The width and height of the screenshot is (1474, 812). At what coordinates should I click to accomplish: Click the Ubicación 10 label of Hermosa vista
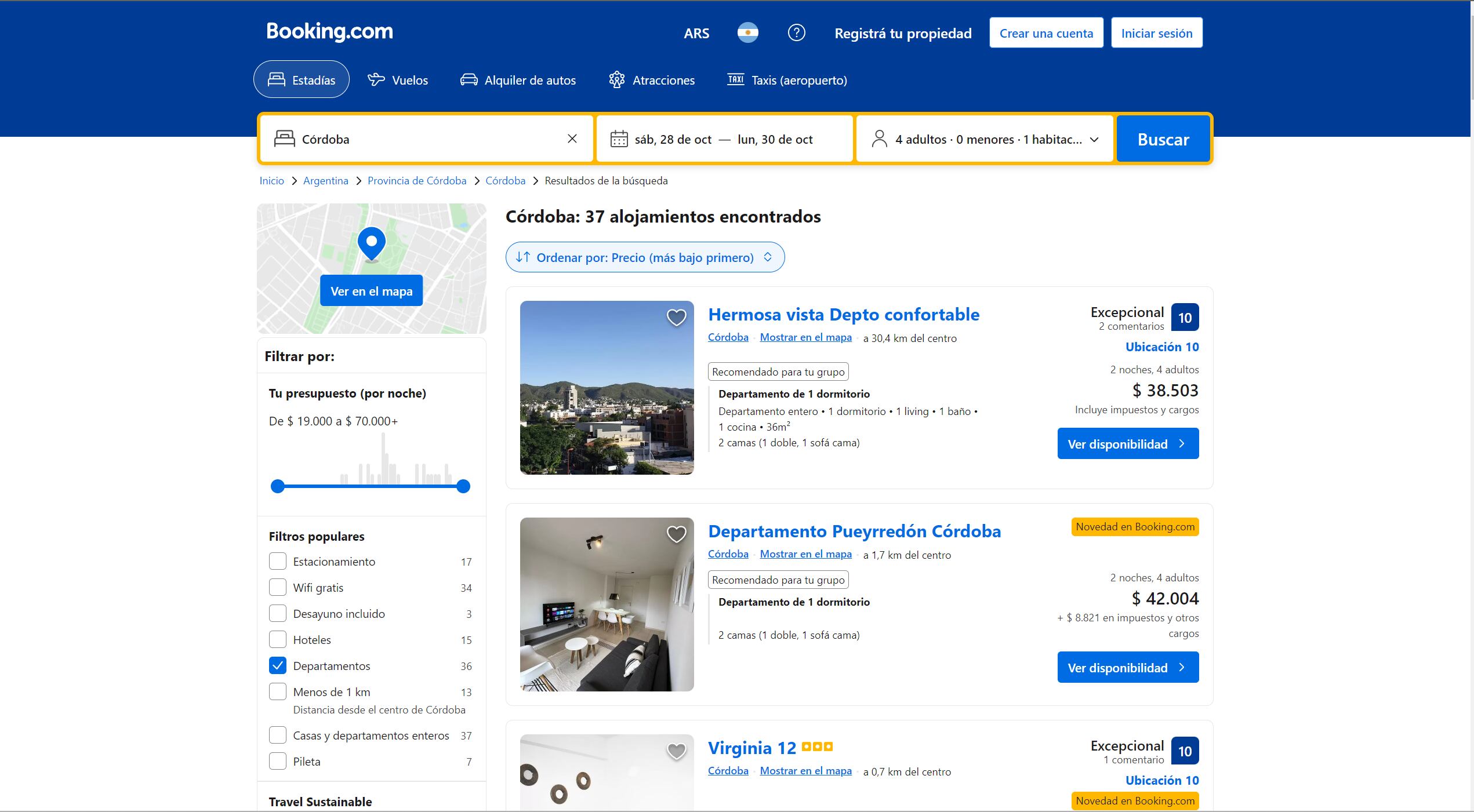1162,347
